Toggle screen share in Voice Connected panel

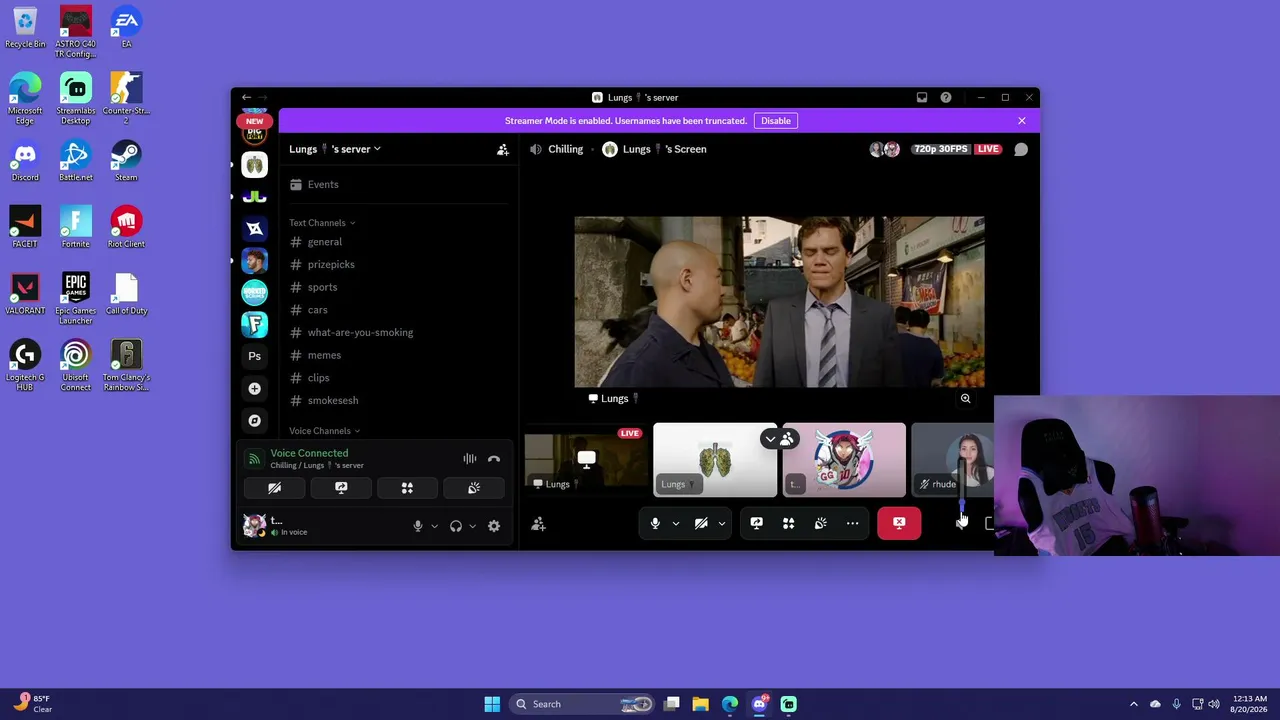(341, 488)
